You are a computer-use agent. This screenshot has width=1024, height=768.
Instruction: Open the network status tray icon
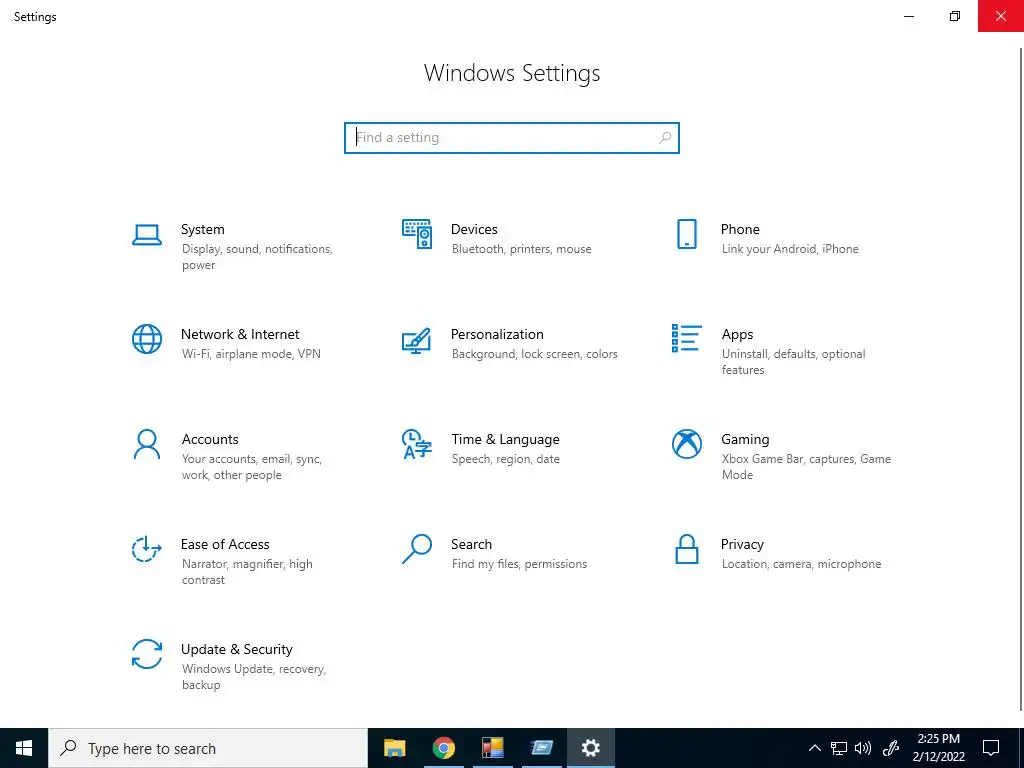point(839,748)
